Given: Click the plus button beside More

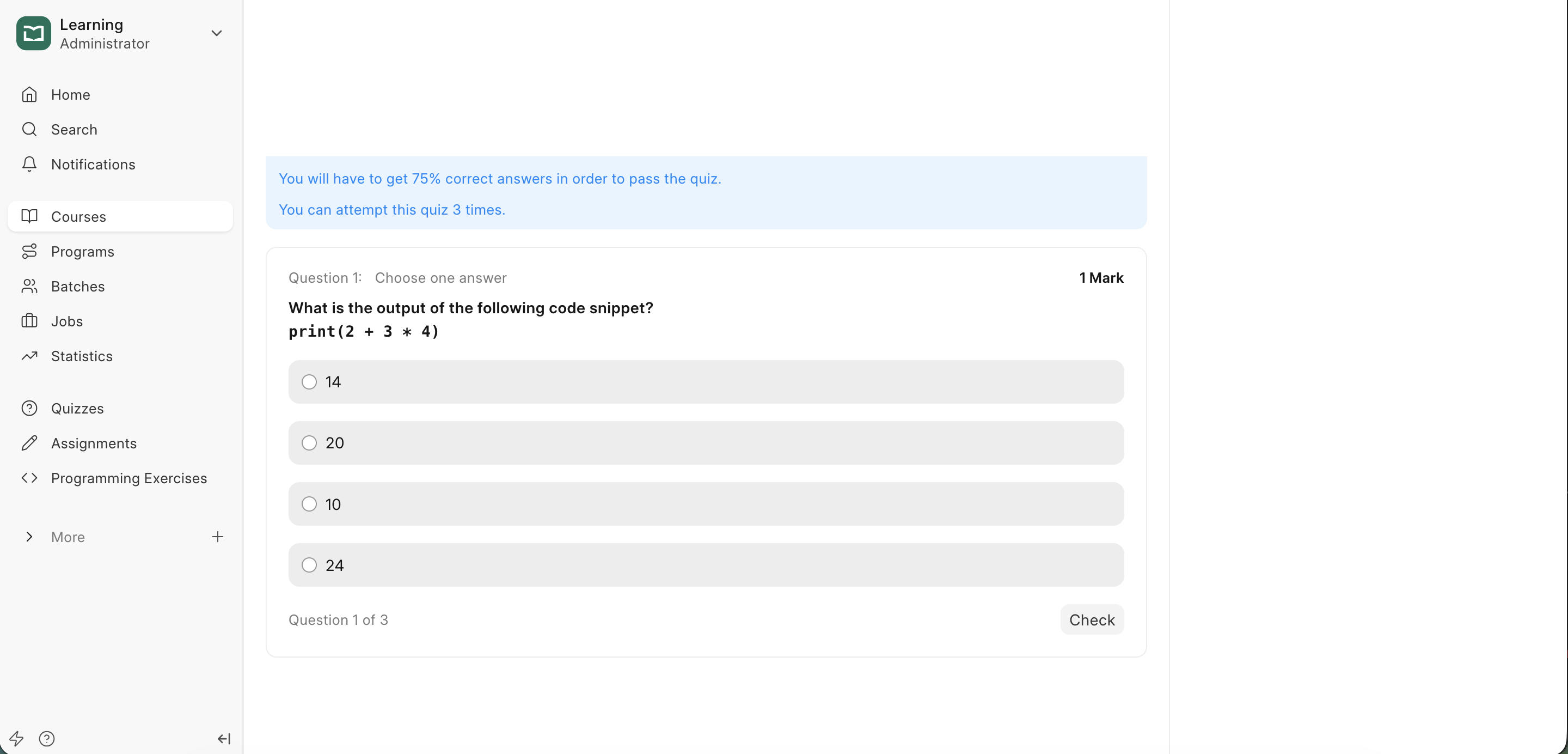Looking at the screenshot, I should tap(217, 537).
